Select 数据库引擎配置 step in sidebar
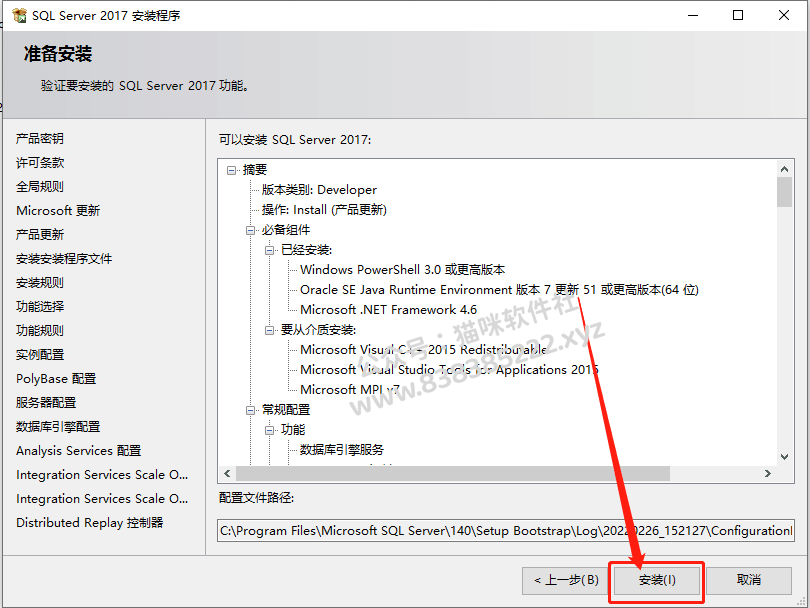 [x=58, y=427]
